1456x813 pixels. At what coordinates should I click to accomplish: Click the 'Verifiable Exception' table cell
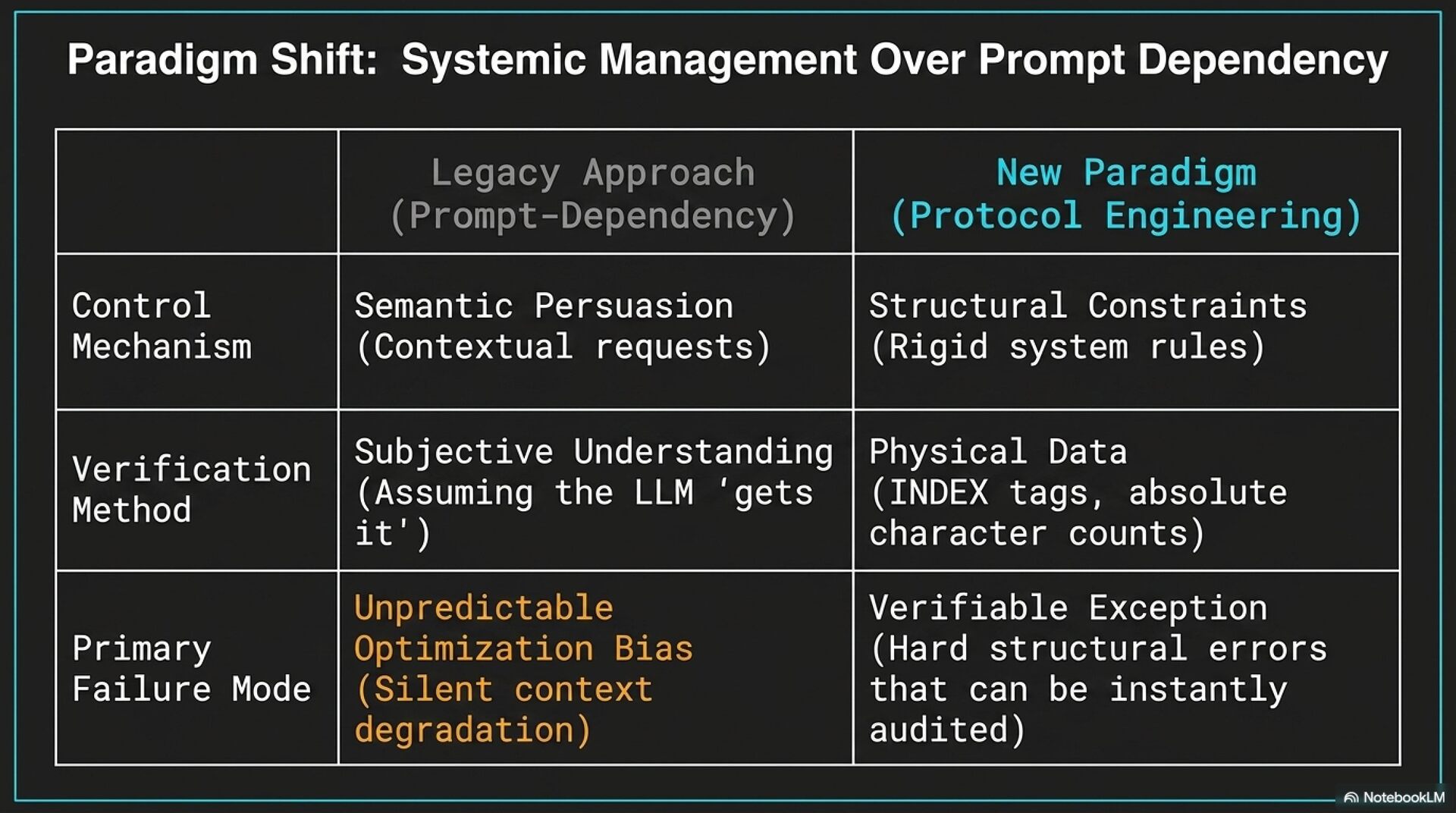pyautogui.click(x=1126, y=668)
